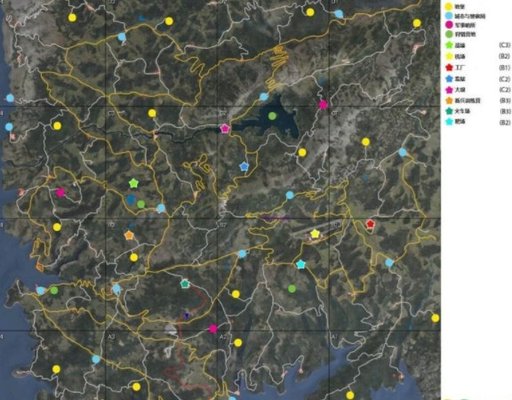
Task: Click the blue star marker on the map
Action: point(244,166)
